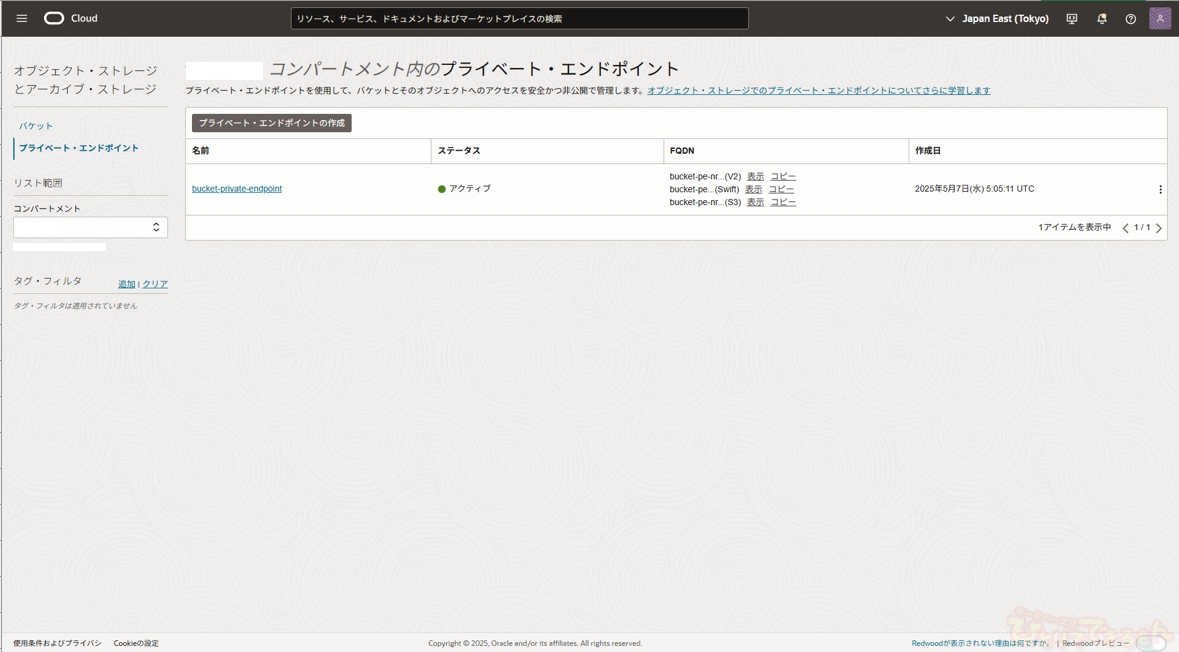Open the notifications bell
This screenshot has width=1179, height=652.
pyautogui.click(x=1101, y=19)
